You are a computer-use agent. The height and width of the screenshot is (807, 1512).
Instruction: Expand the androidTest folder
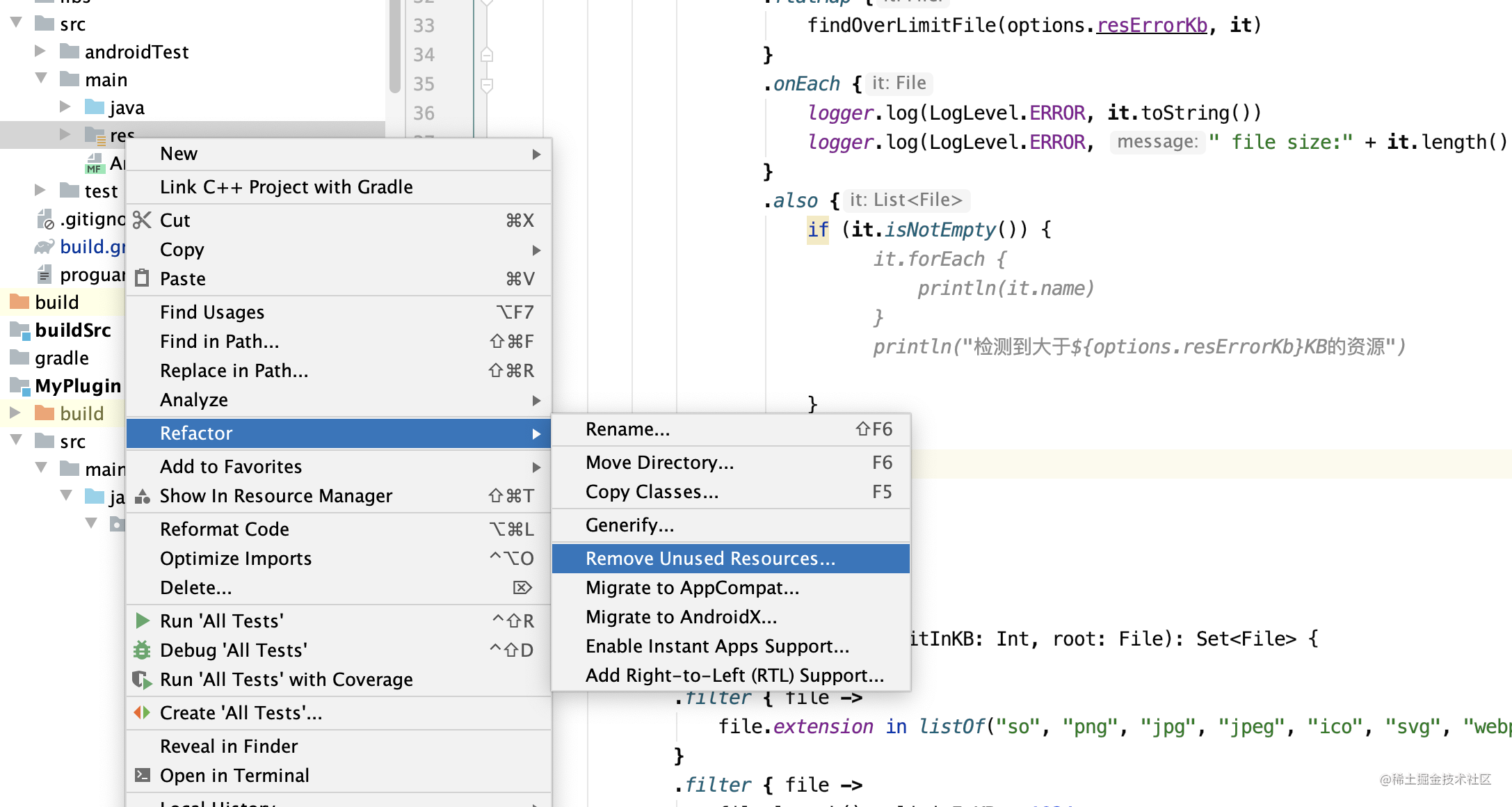[x=40, y=51]
